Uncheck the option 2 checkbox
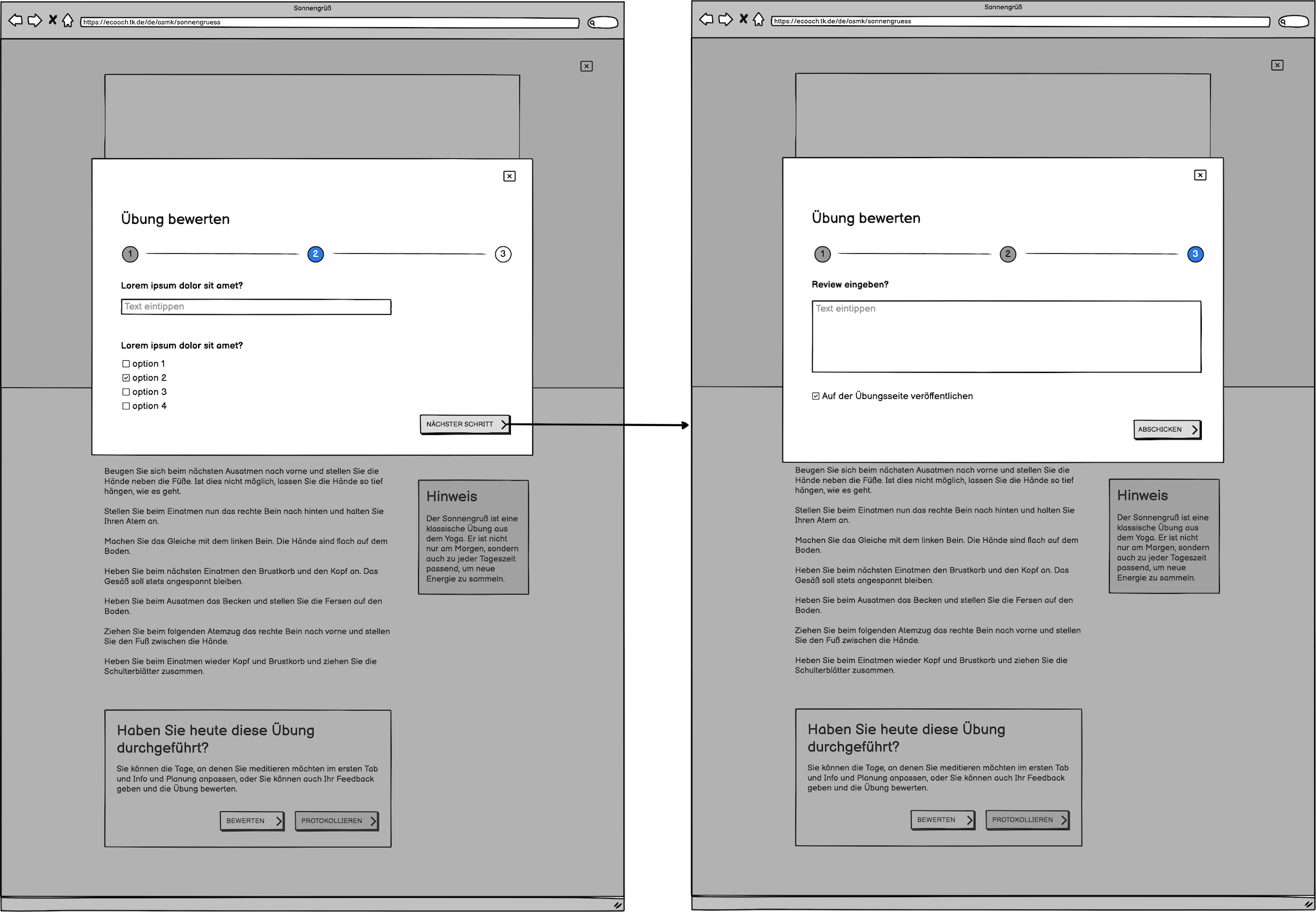1316x912 pixels. point(126,378)
